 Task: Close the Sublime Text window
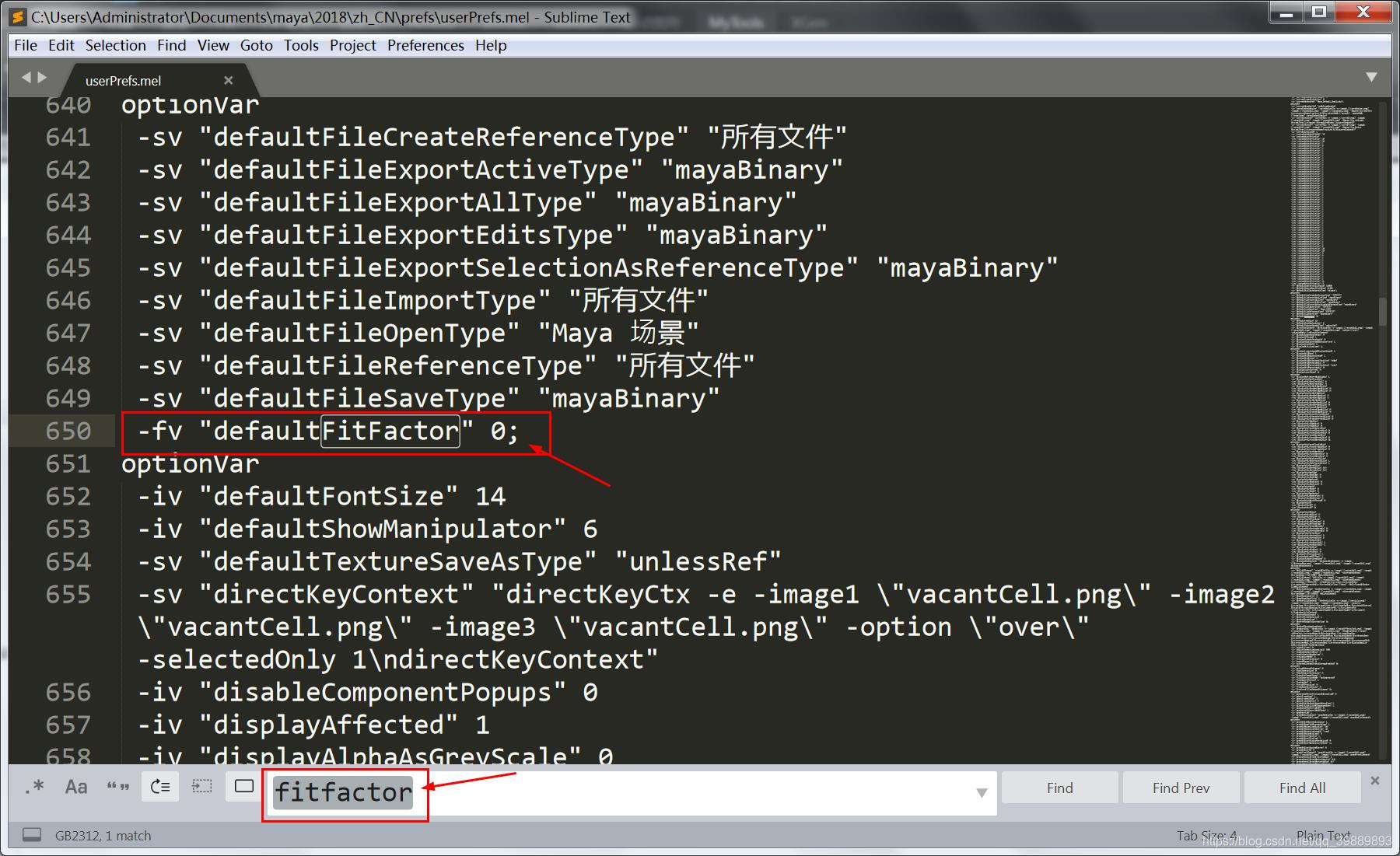1363,12
